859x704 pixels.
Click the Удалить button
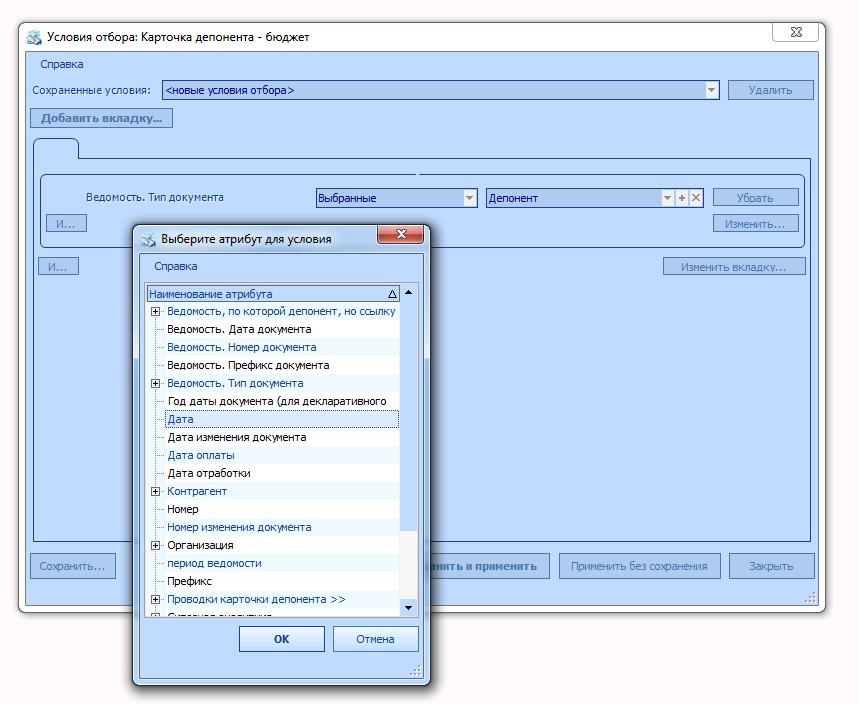(x=770, y=90)
